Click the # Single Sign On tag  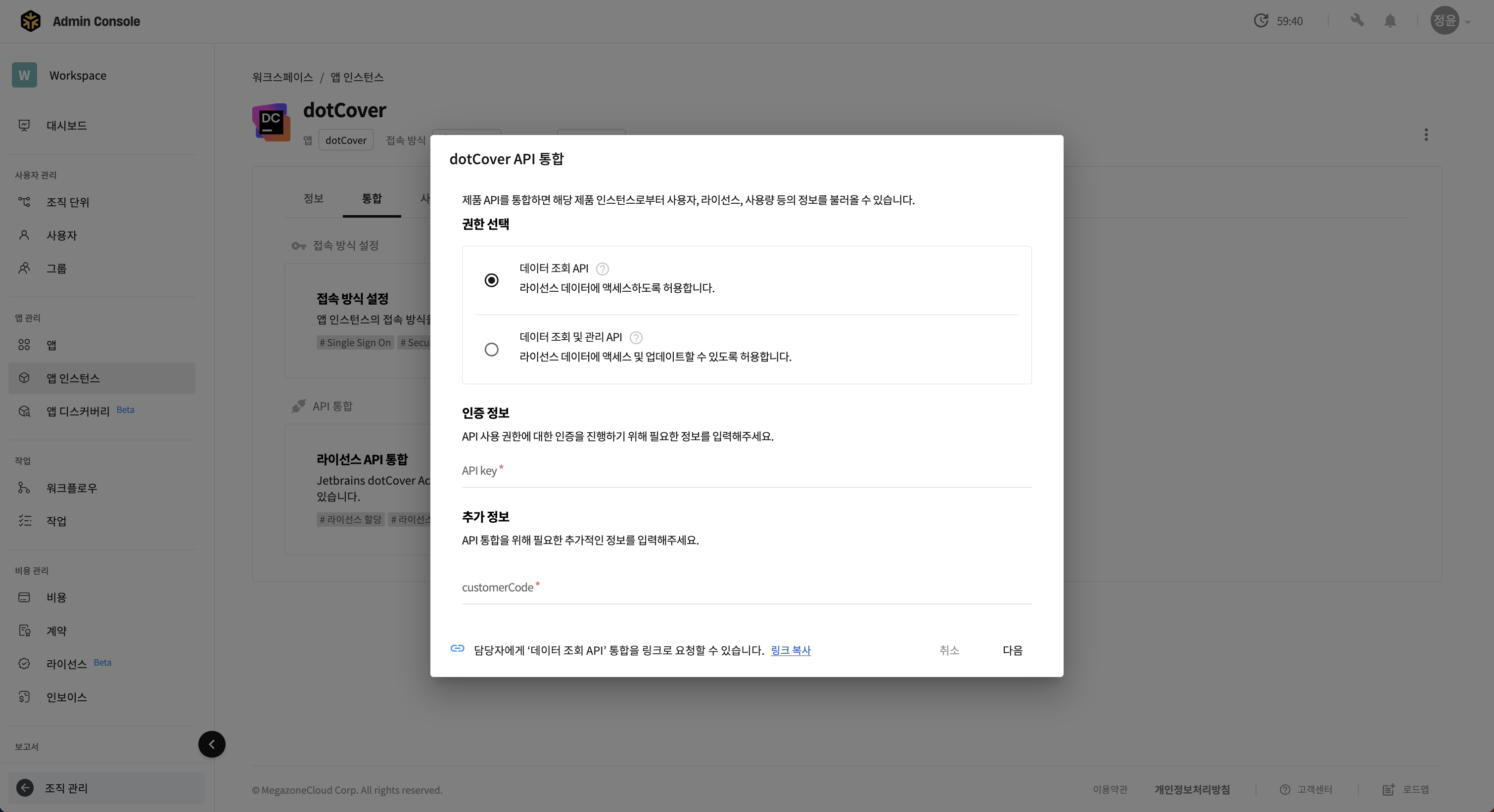(x=355, y=343)
